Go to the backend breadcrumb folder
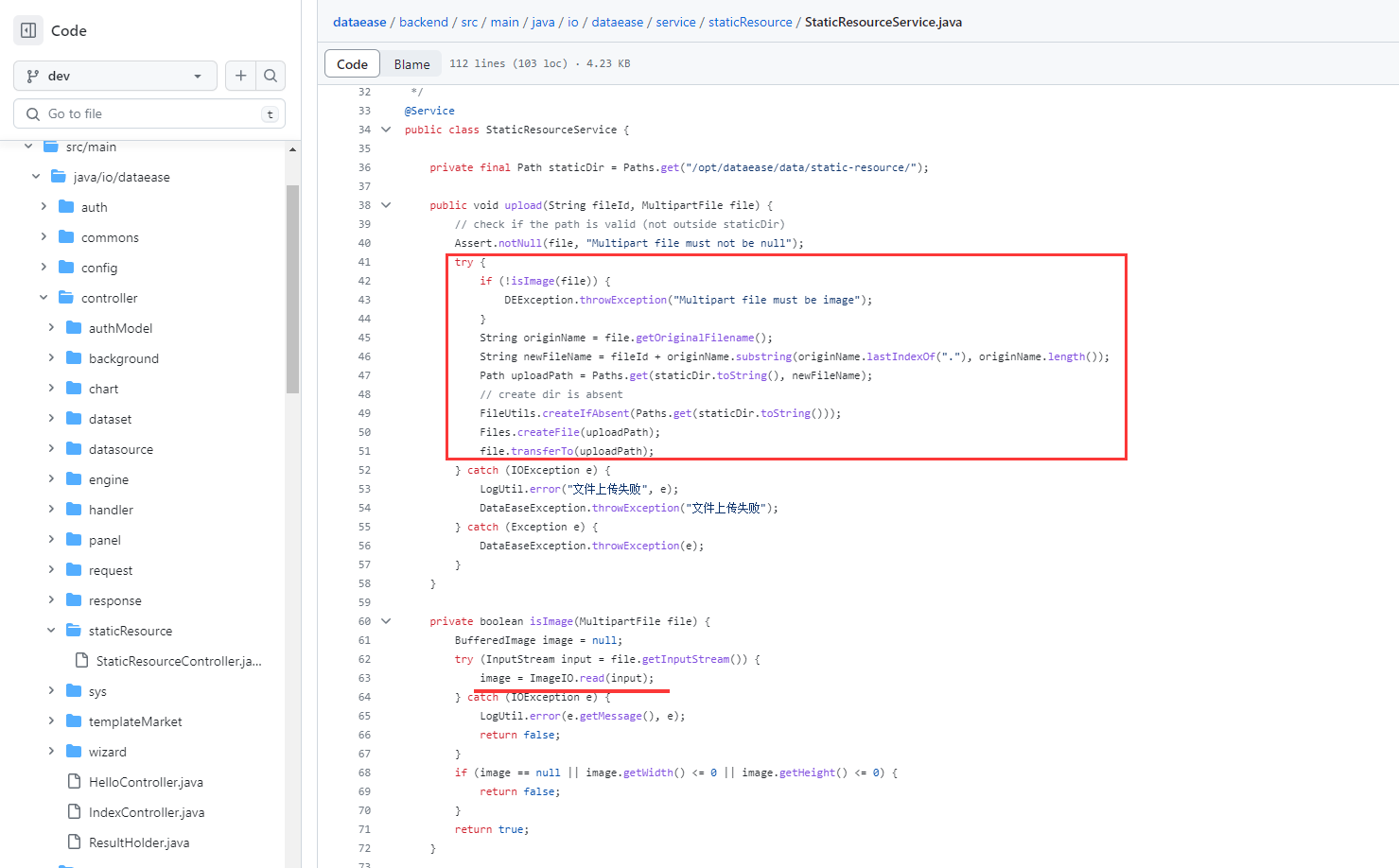 pyautogui.click(x=424, y=22)
